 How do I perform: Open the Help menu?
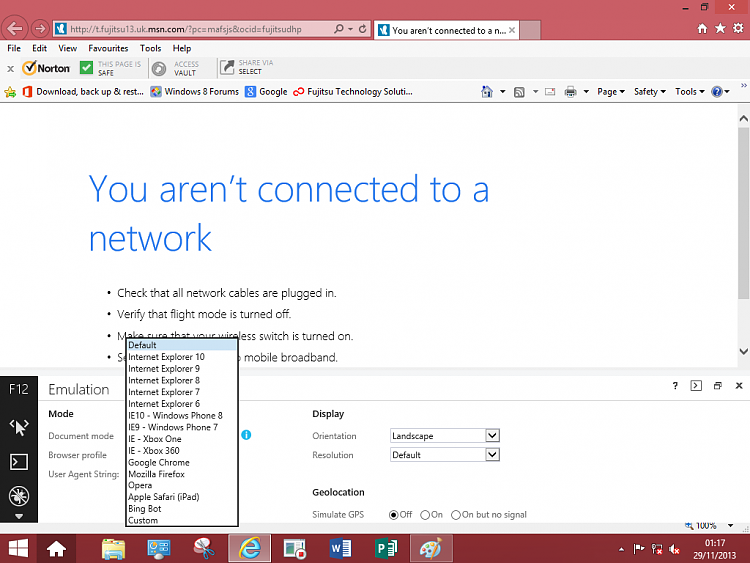click(x=182, y=48)
